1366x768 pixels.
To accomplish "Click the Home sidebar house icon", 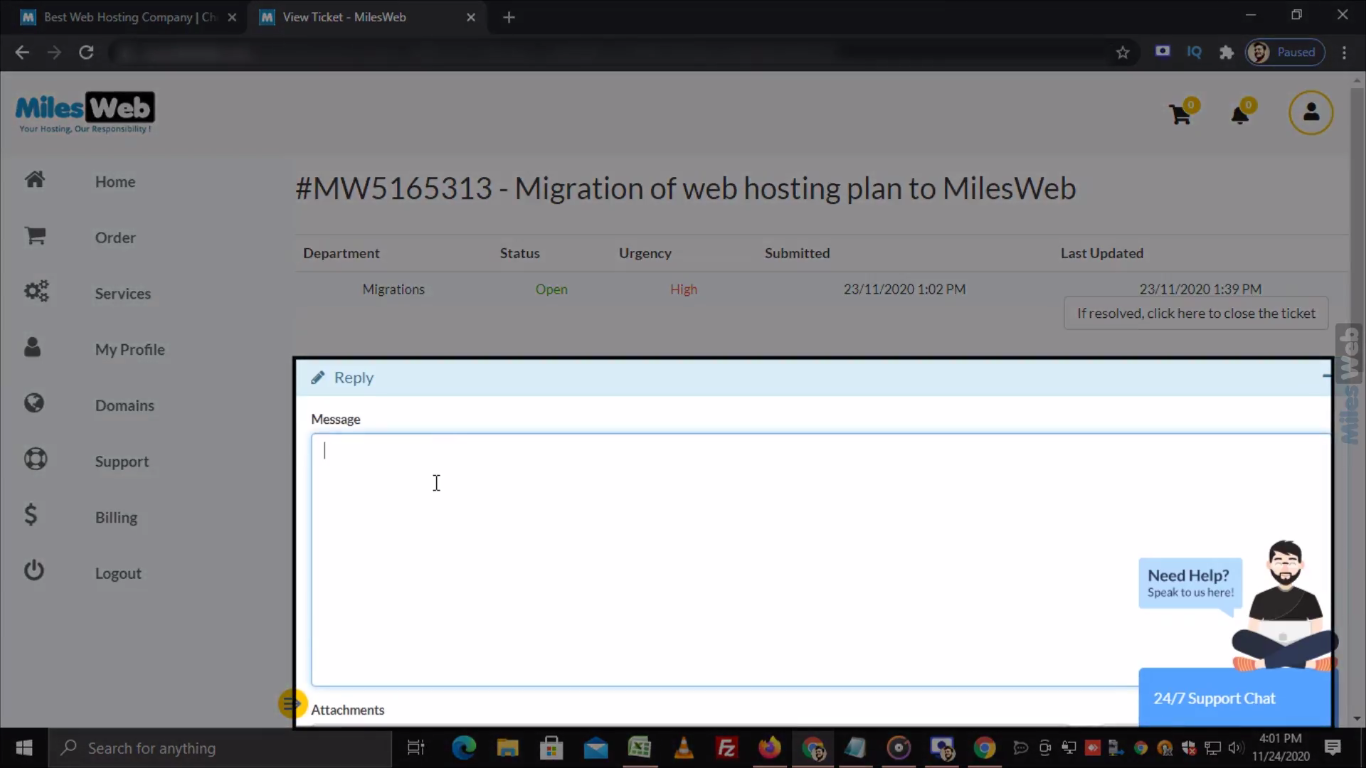I will click(x=35, y=180).
